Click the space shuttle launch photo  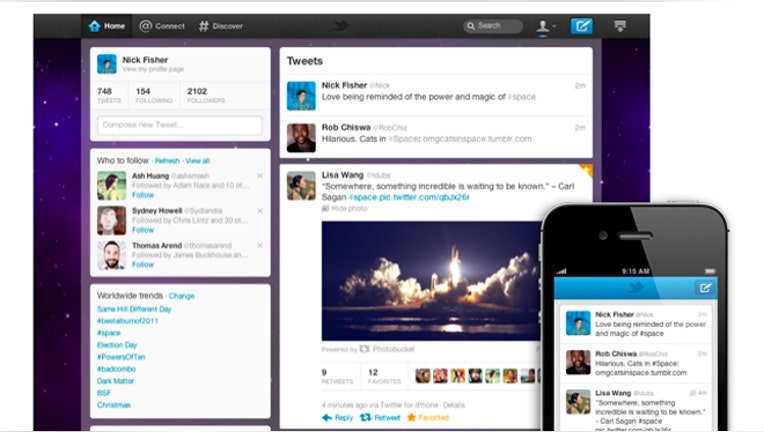431,281
